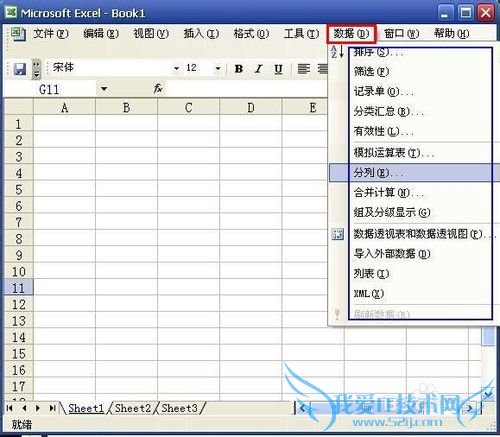Select highlighted 分列(E) menu item
Screen dimensions: 500x437
click(413, 173)
